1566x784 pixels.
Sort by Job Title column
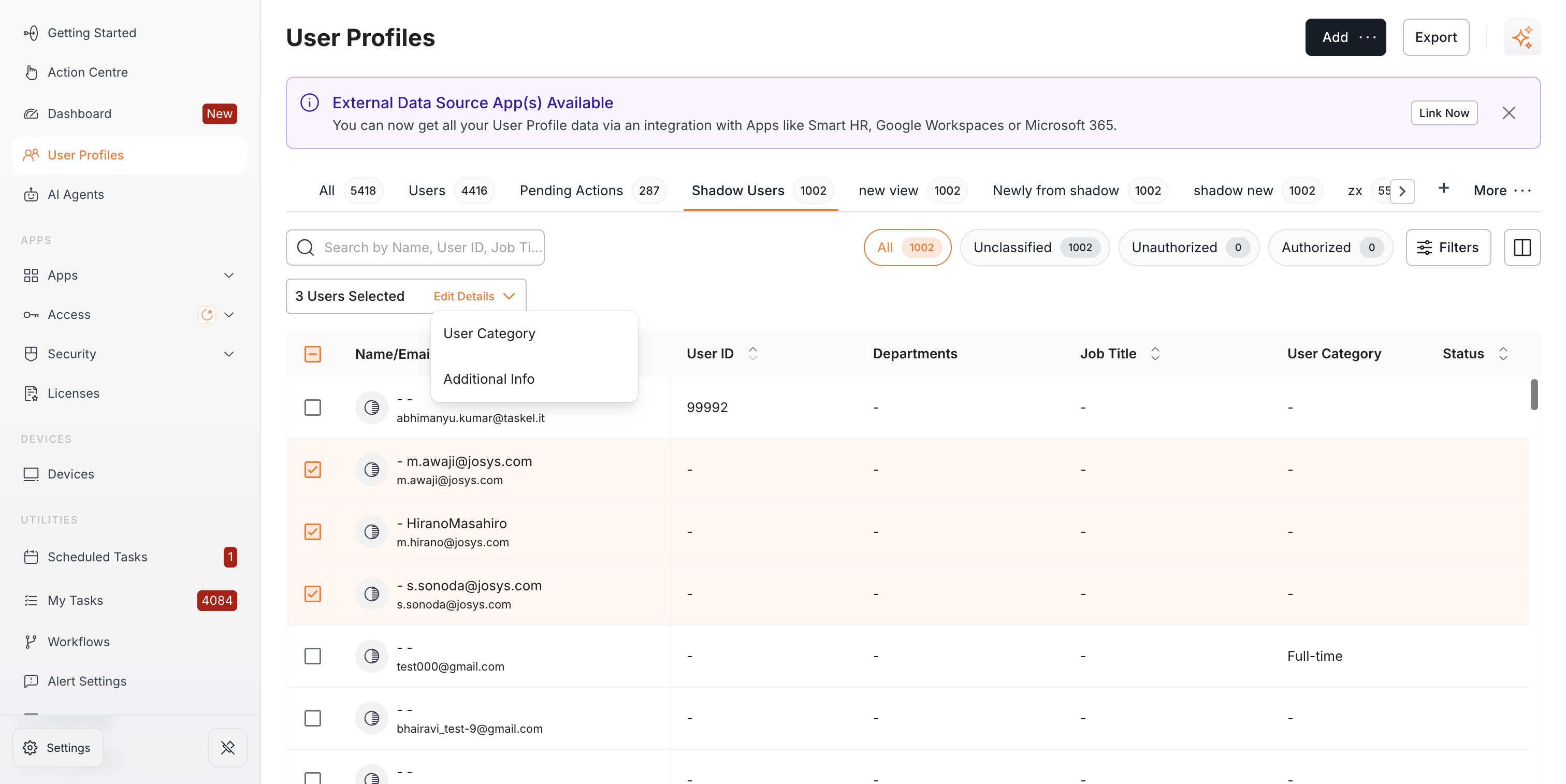click(1155, 354)
